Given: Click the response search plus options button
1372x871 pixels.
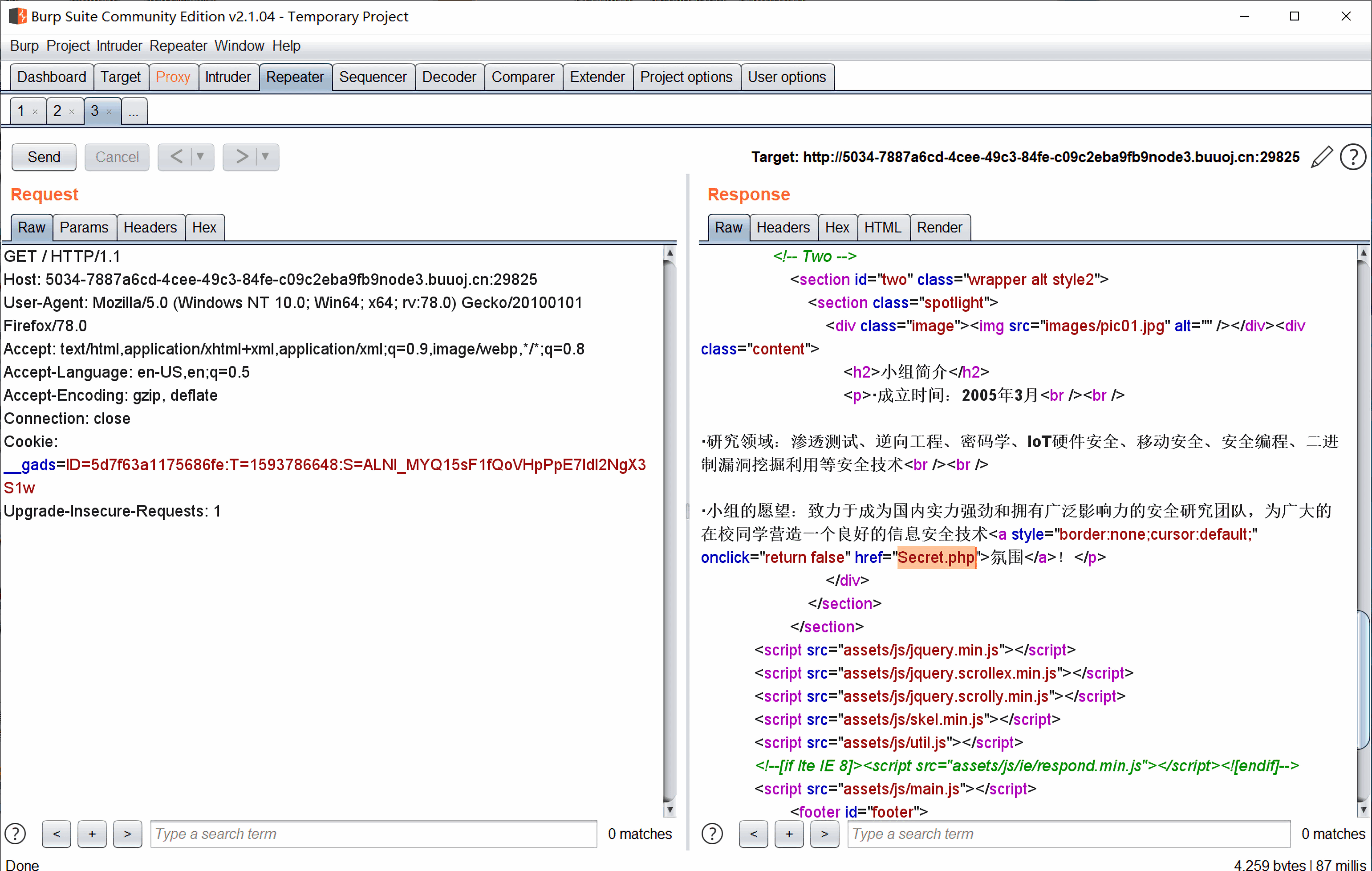Looking at the screenshot, I should 789,834.
